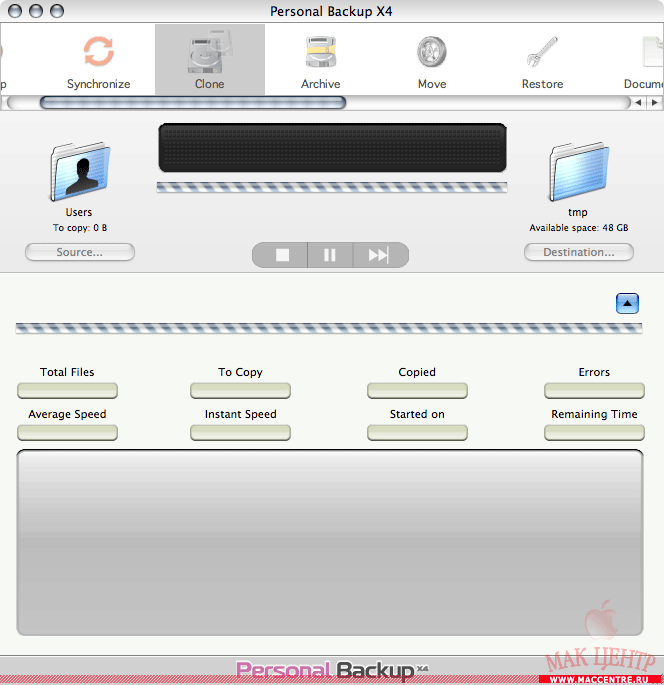Screen dimensions: 664x685
Task: Switch to the Move mode icon
Action: point(432,52)
